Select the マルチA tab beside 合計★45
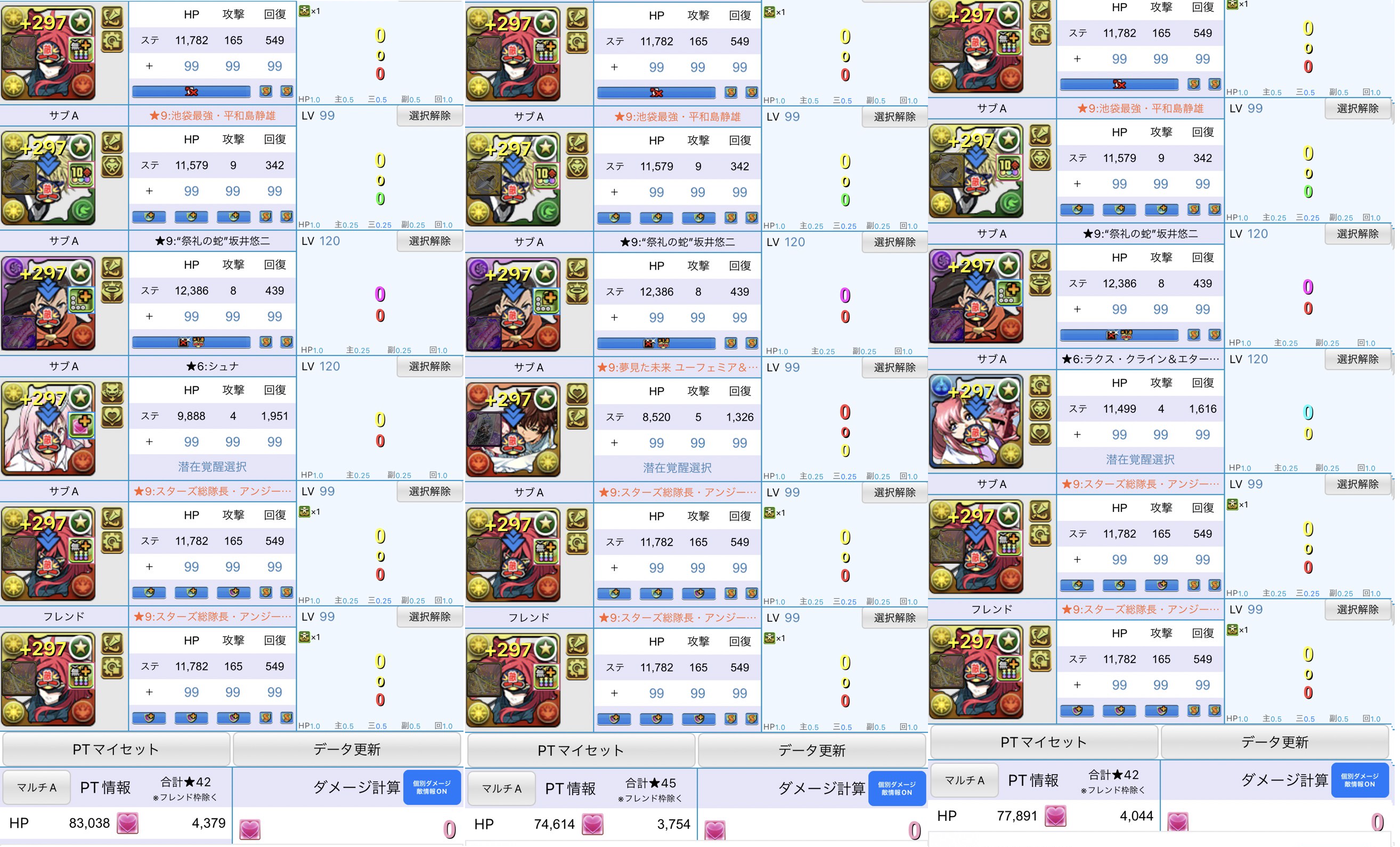Image resolution: width=1400 pixels, height=847 pixels. pos(501,788)
